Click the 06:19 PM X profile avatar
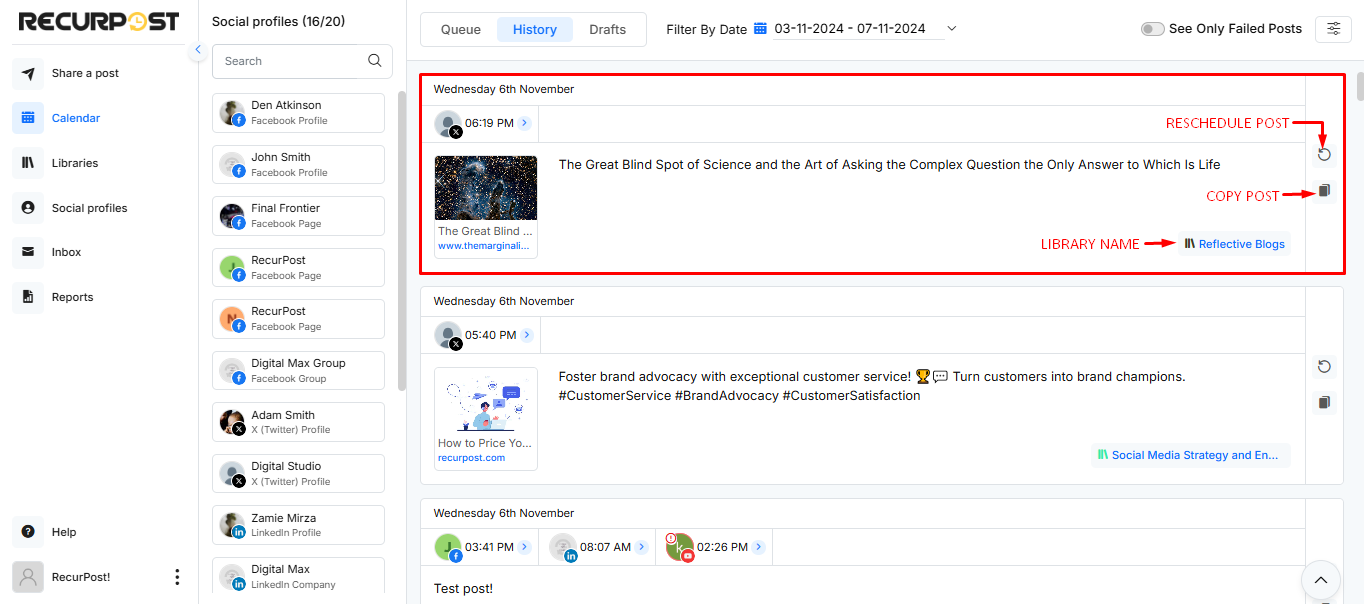The height and width of the screenshot is (604, 1364). click(449, 125)
